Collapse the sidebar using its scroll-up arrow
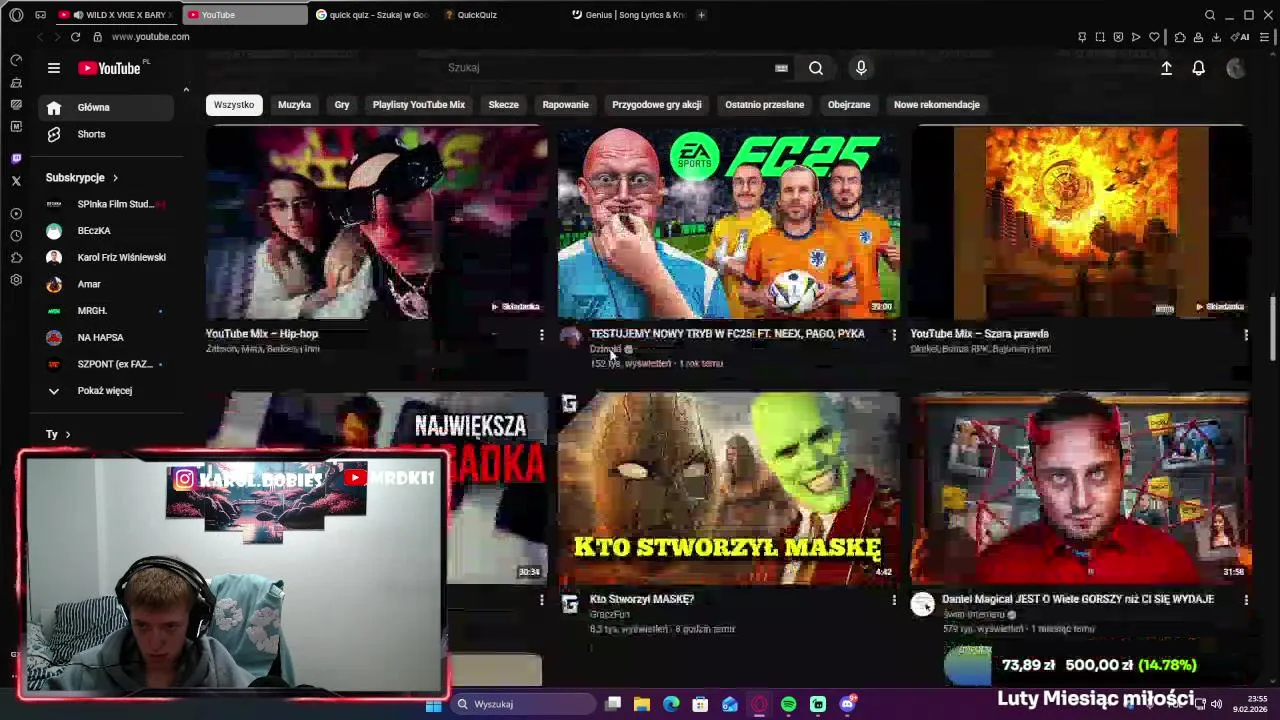The image size is (1280, 720). (186, 90)
